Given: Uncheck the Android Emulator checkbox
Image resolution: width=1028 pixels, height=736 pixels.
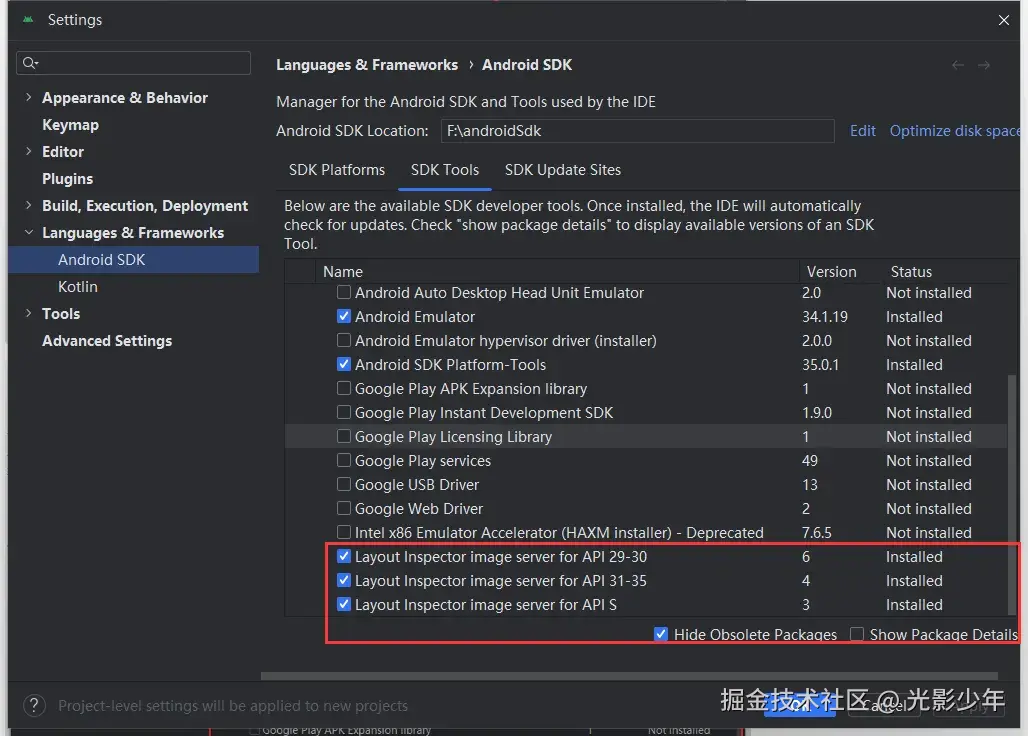Looking at the screenshot, I should [x=344, y=316].
